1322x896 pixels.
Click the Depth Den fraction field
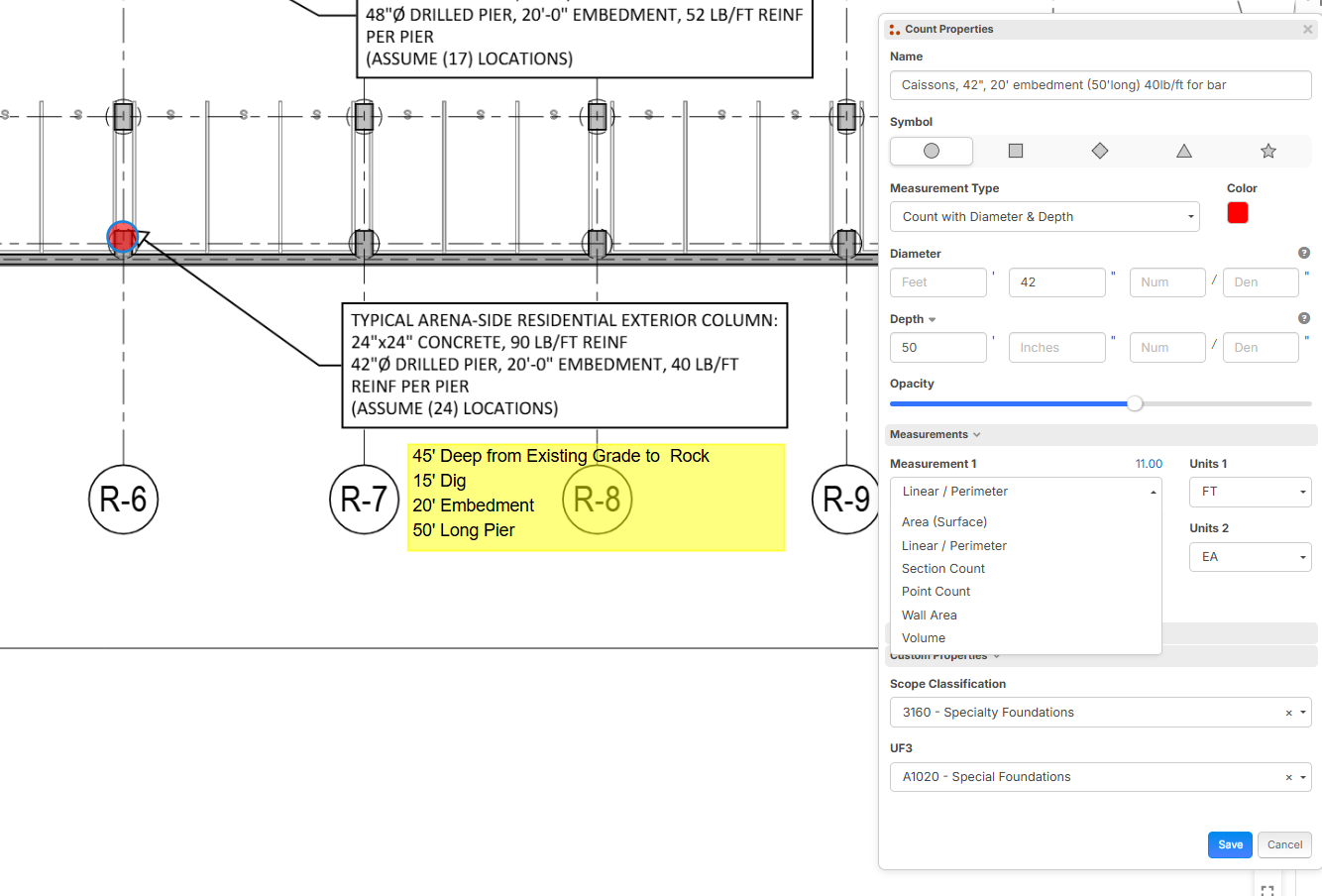1261,348
